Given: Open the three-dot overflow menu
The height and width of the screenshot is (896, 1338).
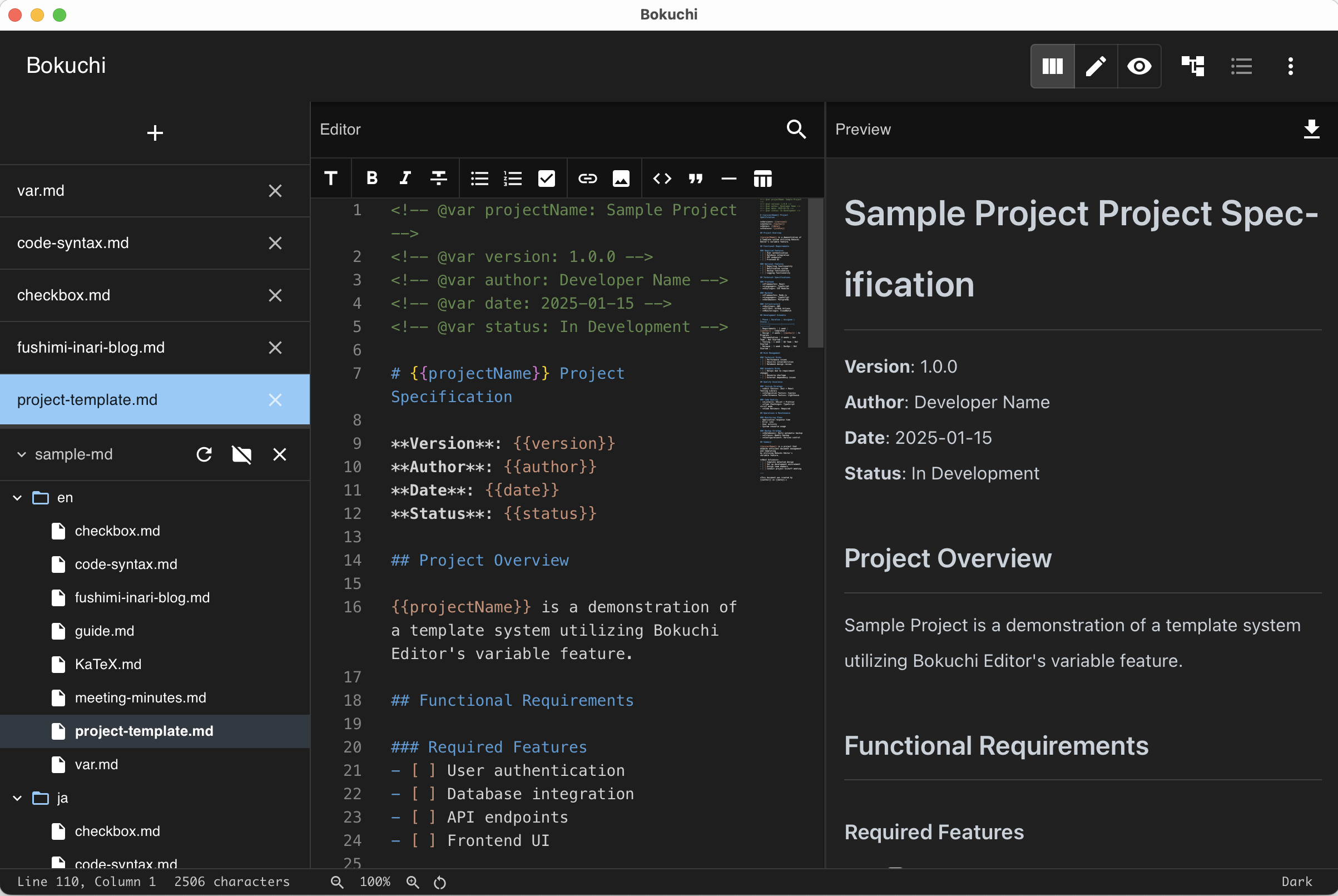Looking at the screenshot, I should pos(1290,66).
